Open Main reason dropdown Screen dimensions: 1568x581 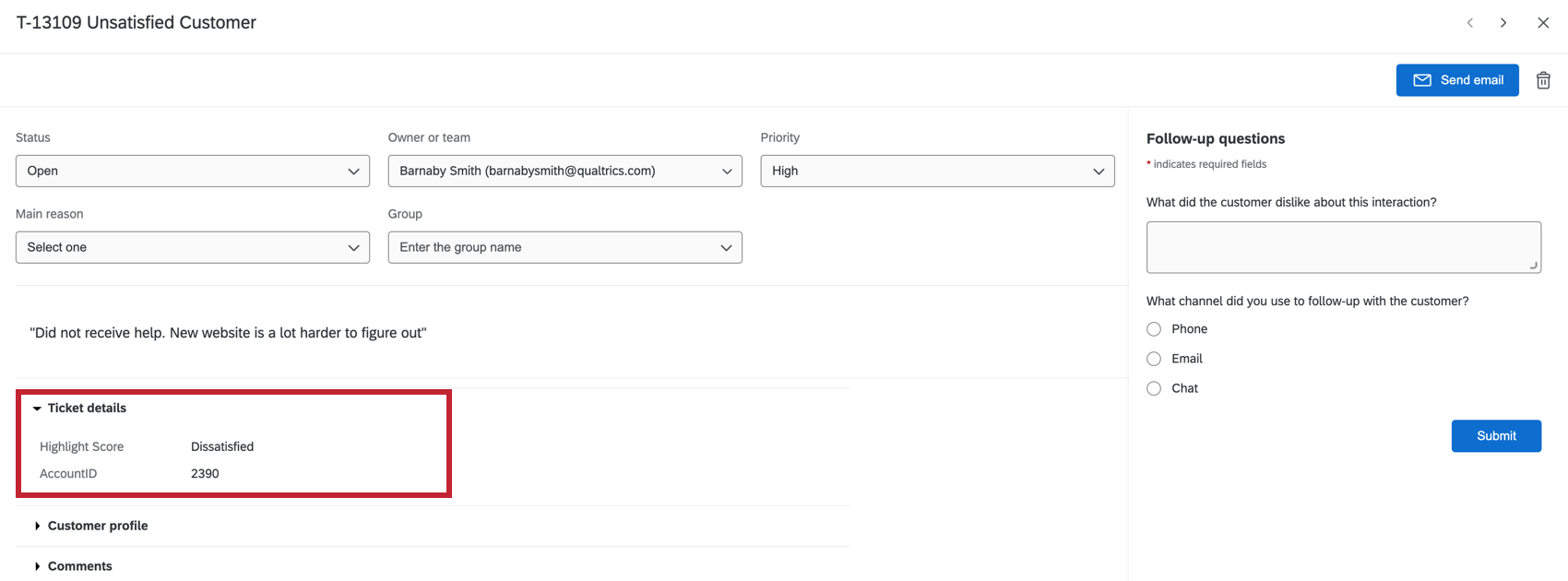coord(193,247)
